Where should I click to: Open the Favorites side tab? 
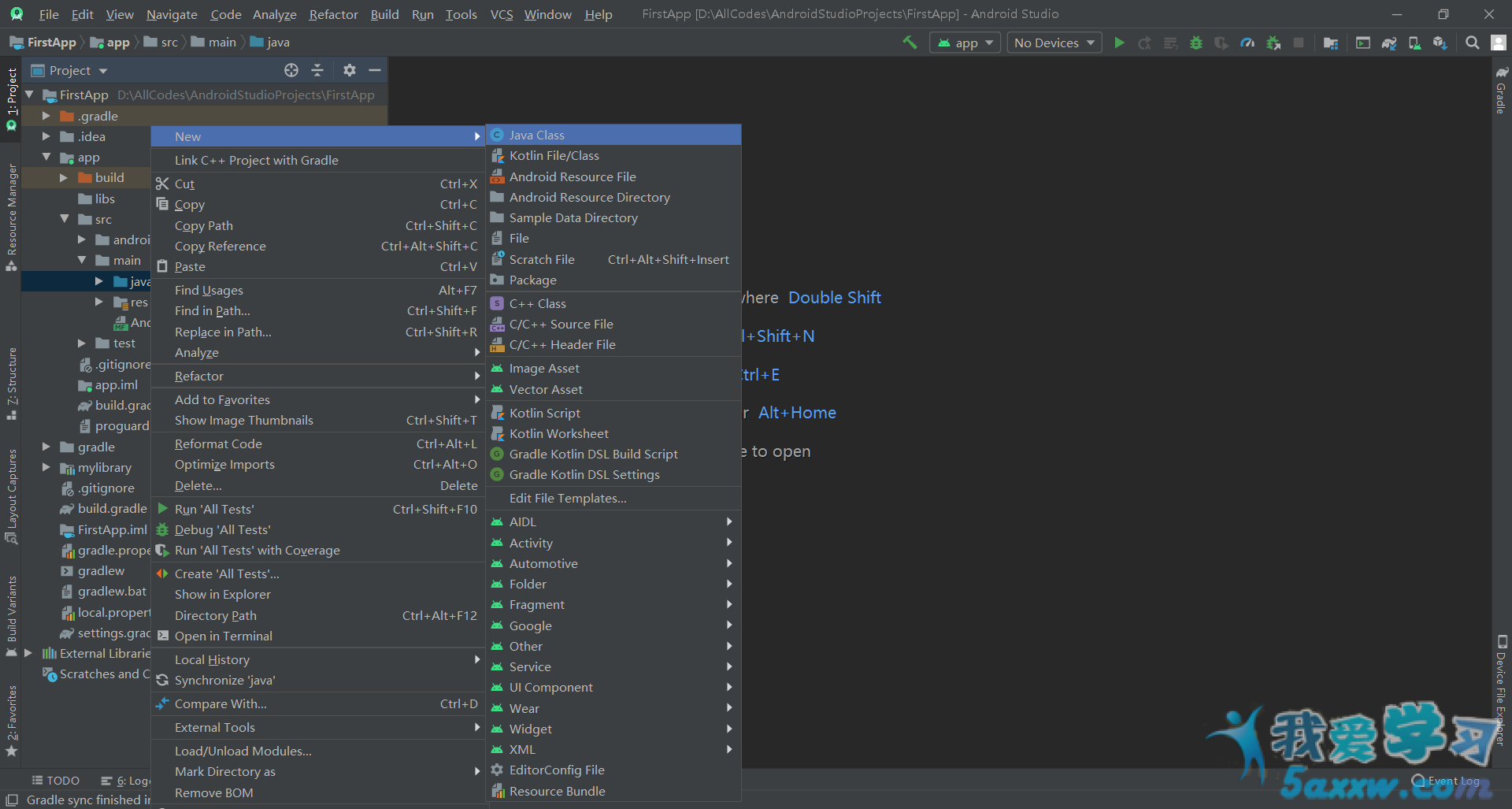click(11, 720)
